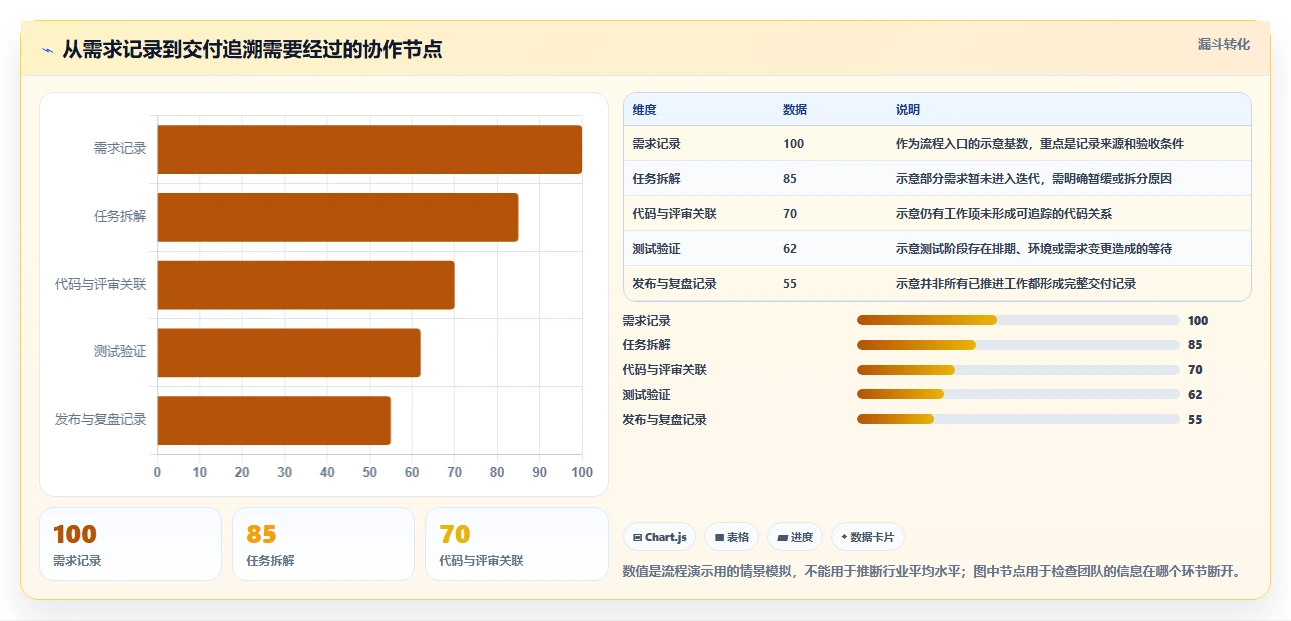Screen dimensions: 1291x621
Task: Open the stat card with value 100
Action: (x=130, y=544)
